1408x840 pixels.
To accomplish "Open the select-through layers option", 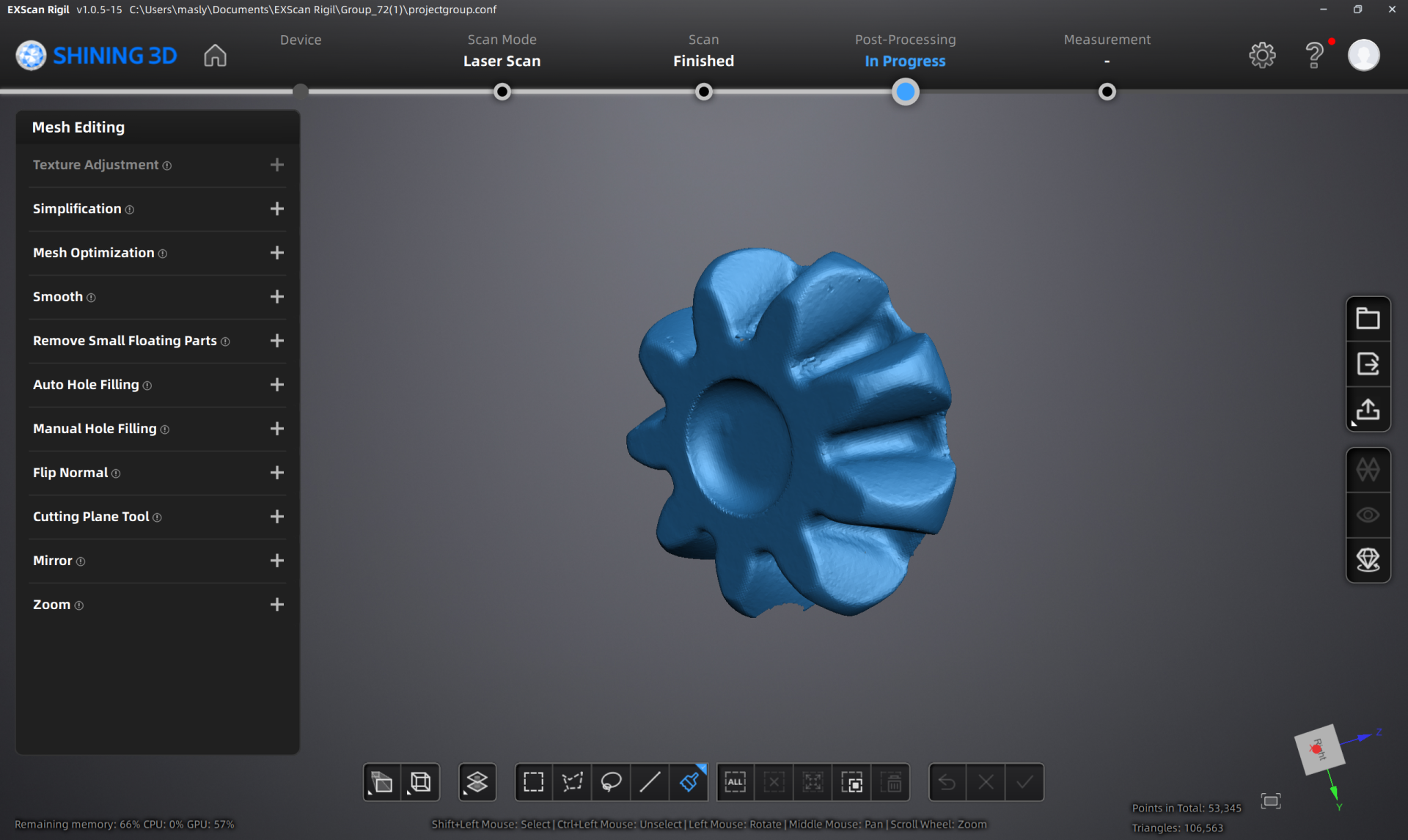I will tap(477, 782).
